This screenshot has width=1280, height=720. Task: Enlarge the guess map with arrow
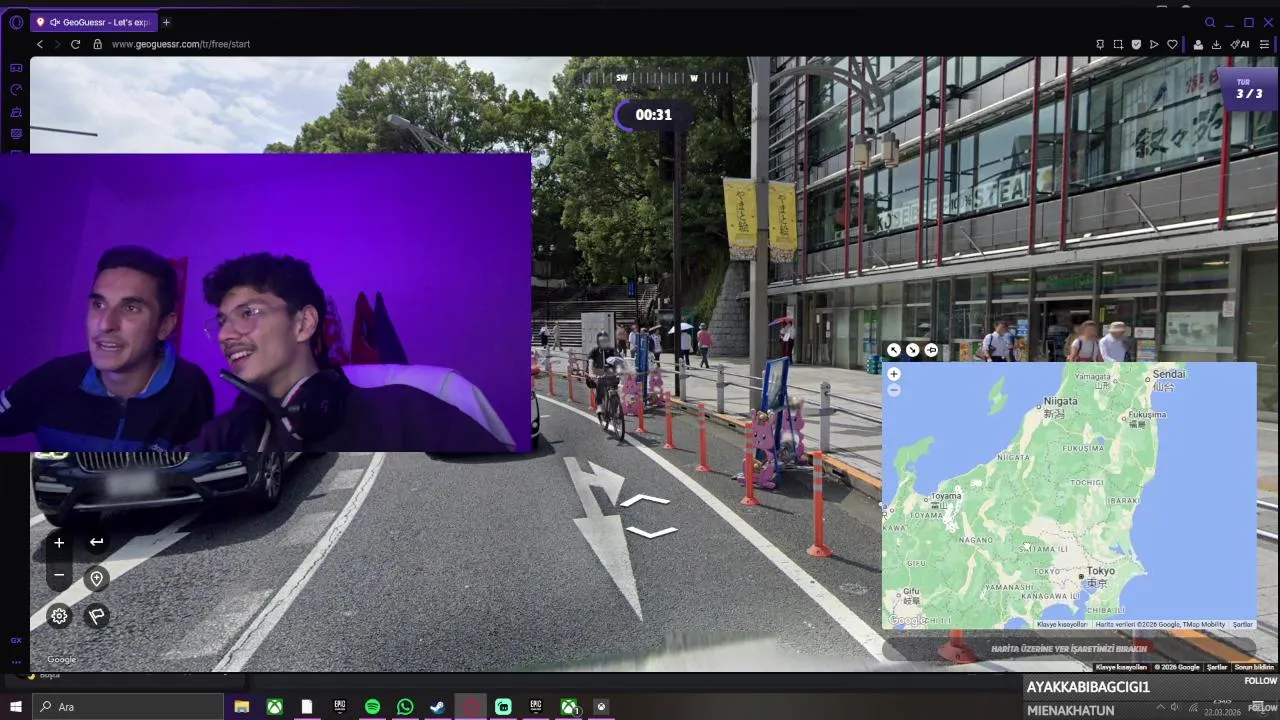coord(894,350)
